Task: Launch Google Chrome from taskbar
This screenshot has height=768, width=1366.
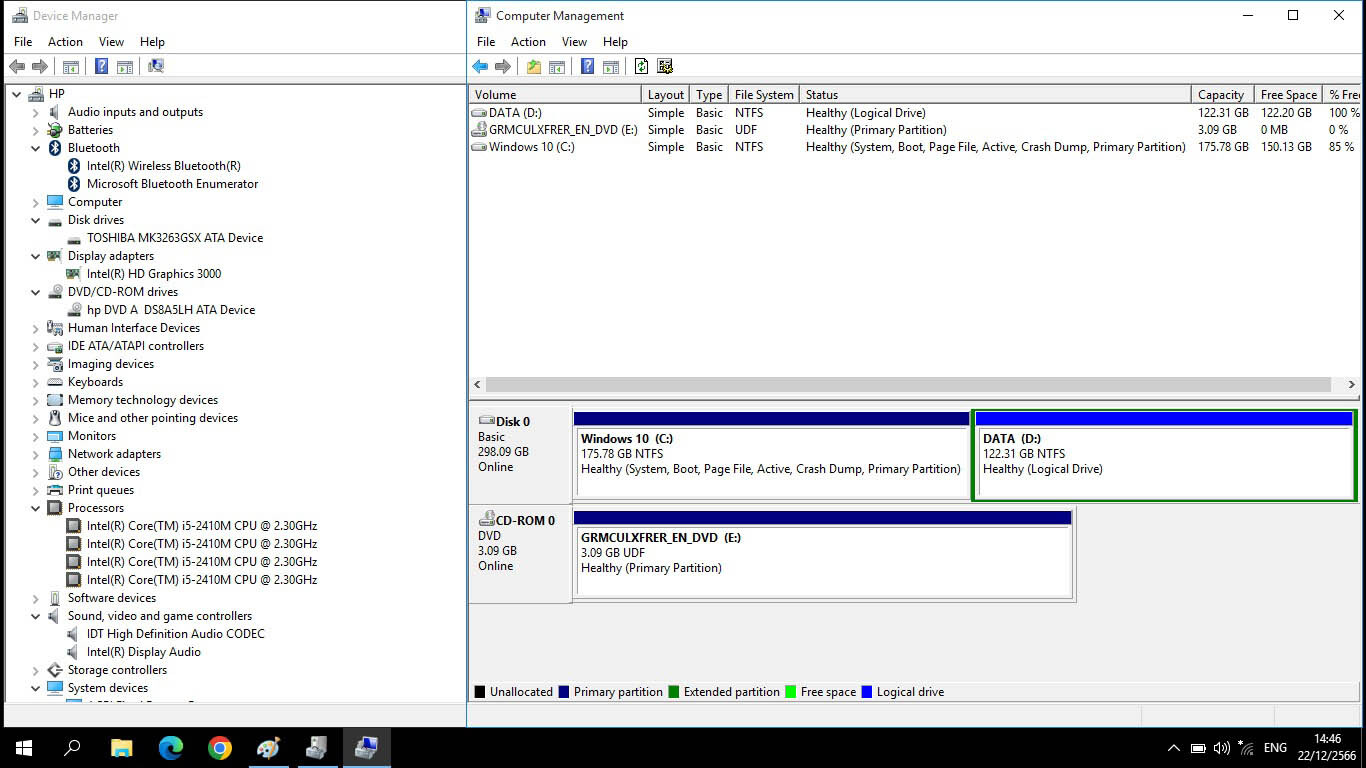Action: pos(220,748)
